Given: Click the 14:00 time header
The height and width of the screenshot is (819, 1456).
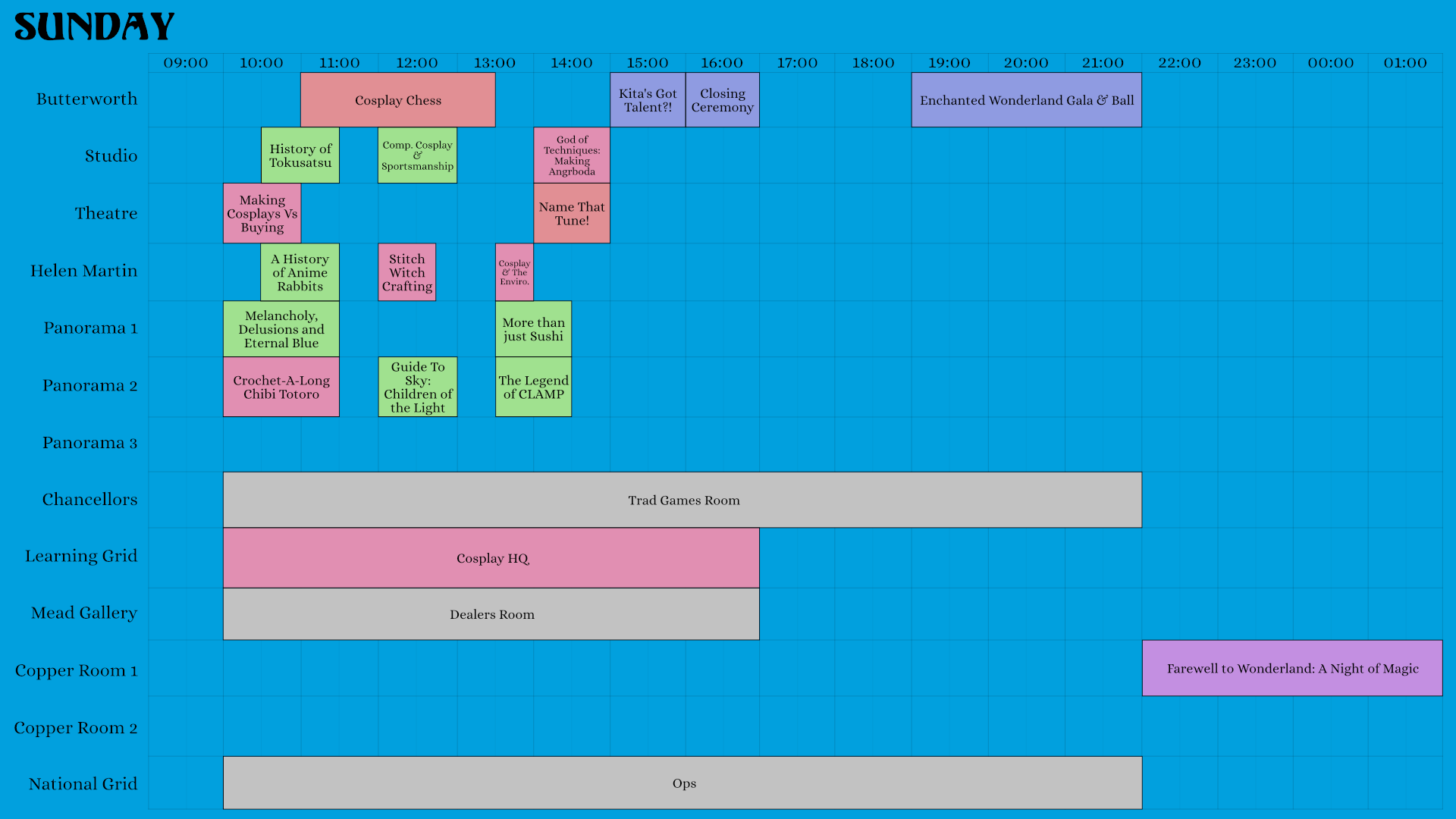Looking at the screenshot, I should pos(572,63).
